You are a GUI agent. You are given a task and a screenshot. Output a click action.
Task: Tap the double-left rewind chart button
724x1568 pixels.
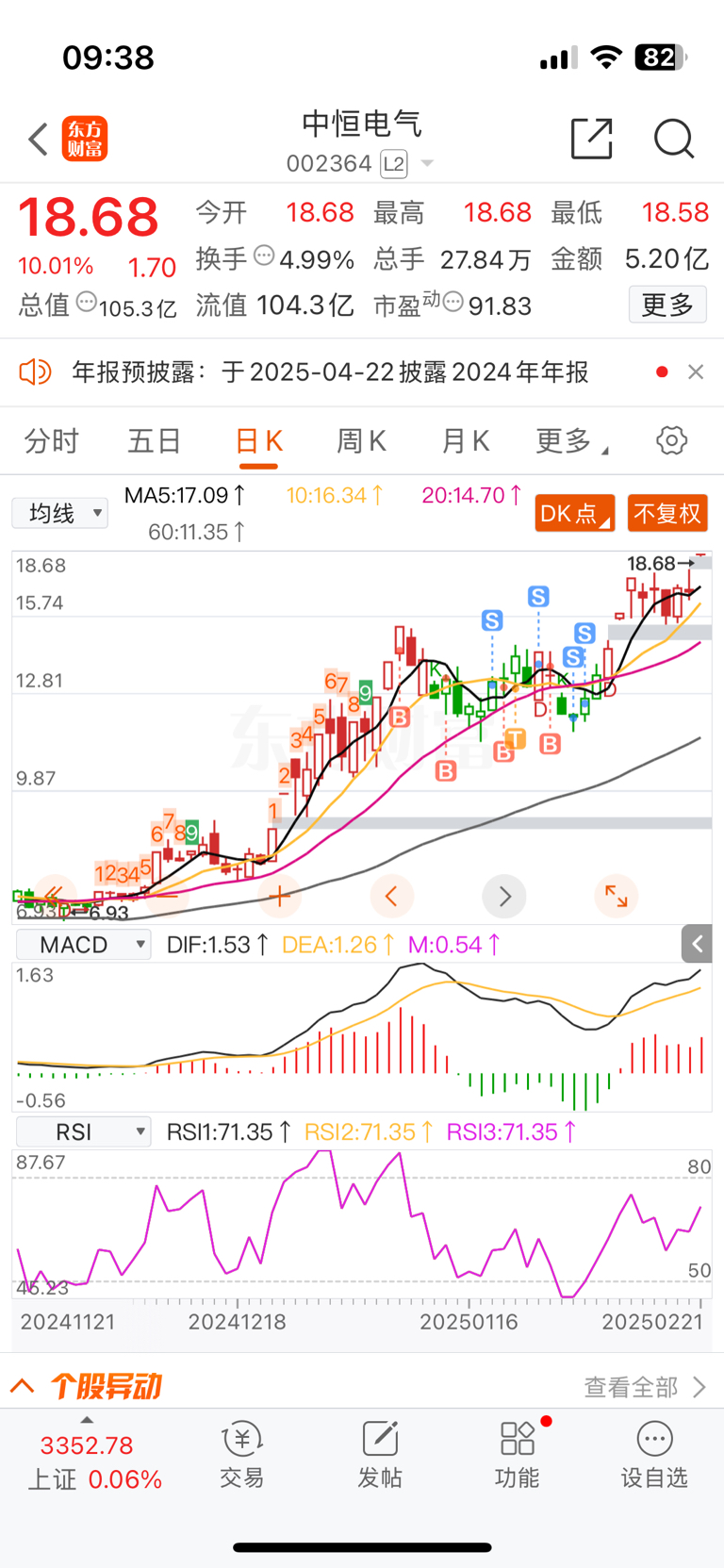click(x=55, y=895)
